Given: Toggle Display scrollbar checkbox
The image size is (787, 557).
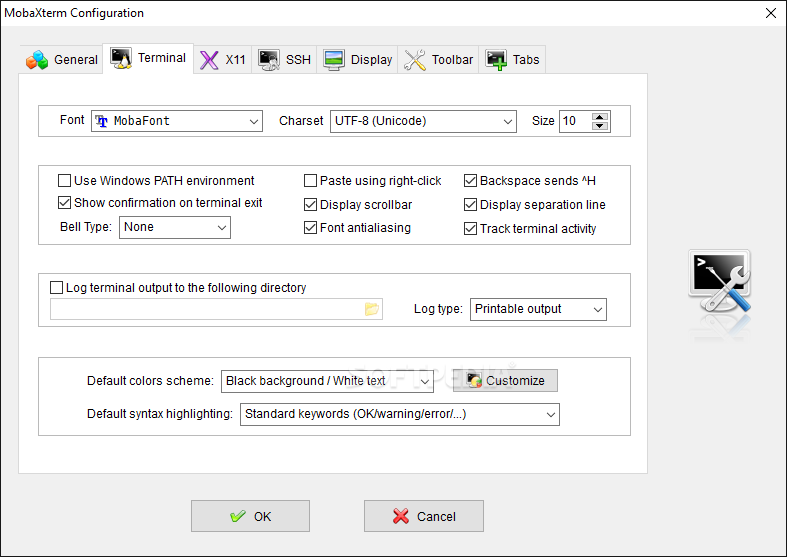Looking at the screenshot, I should [311, 205].
